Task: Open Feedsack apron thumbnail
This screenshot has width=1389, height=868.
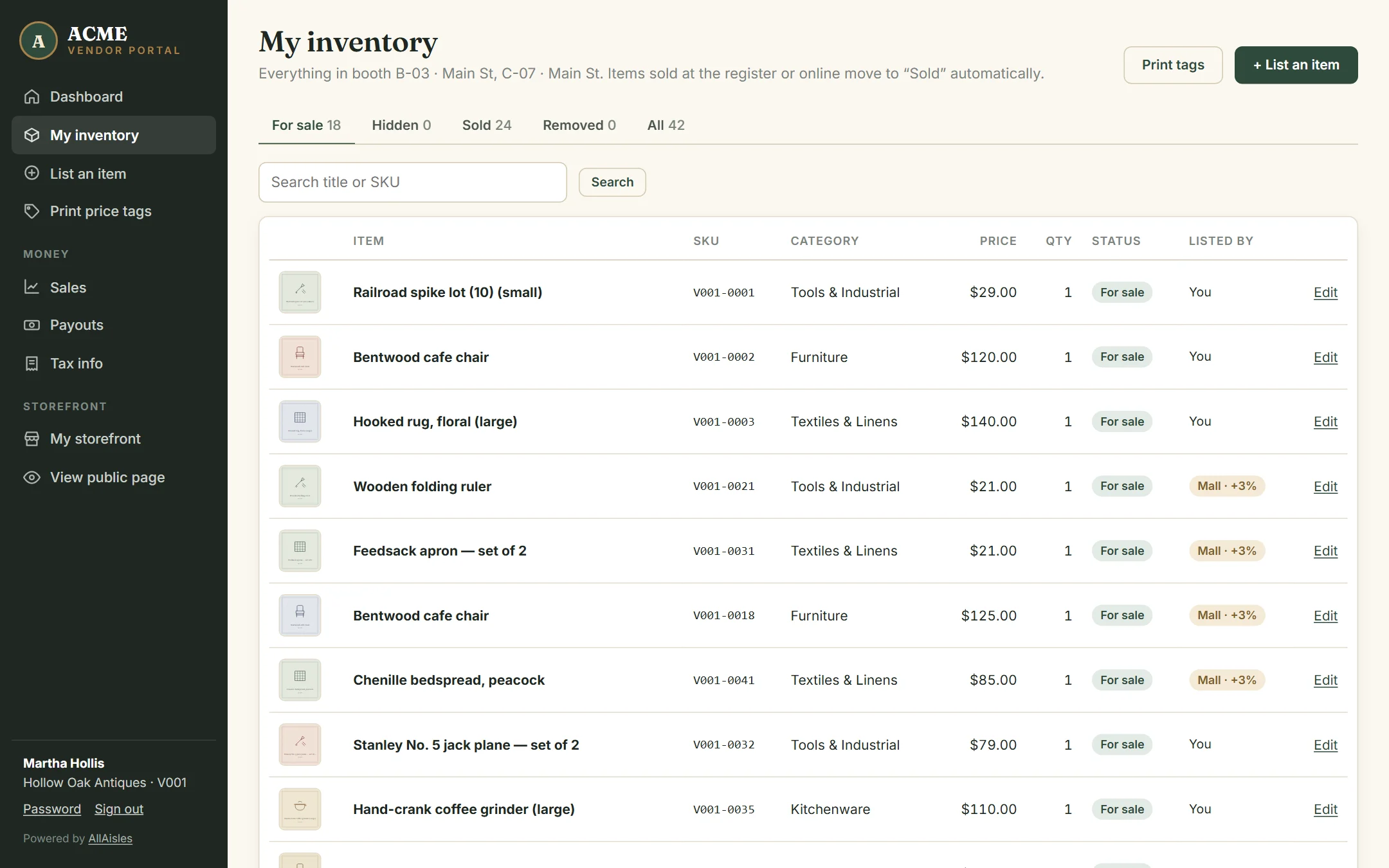Action: [x=300, y=550]
